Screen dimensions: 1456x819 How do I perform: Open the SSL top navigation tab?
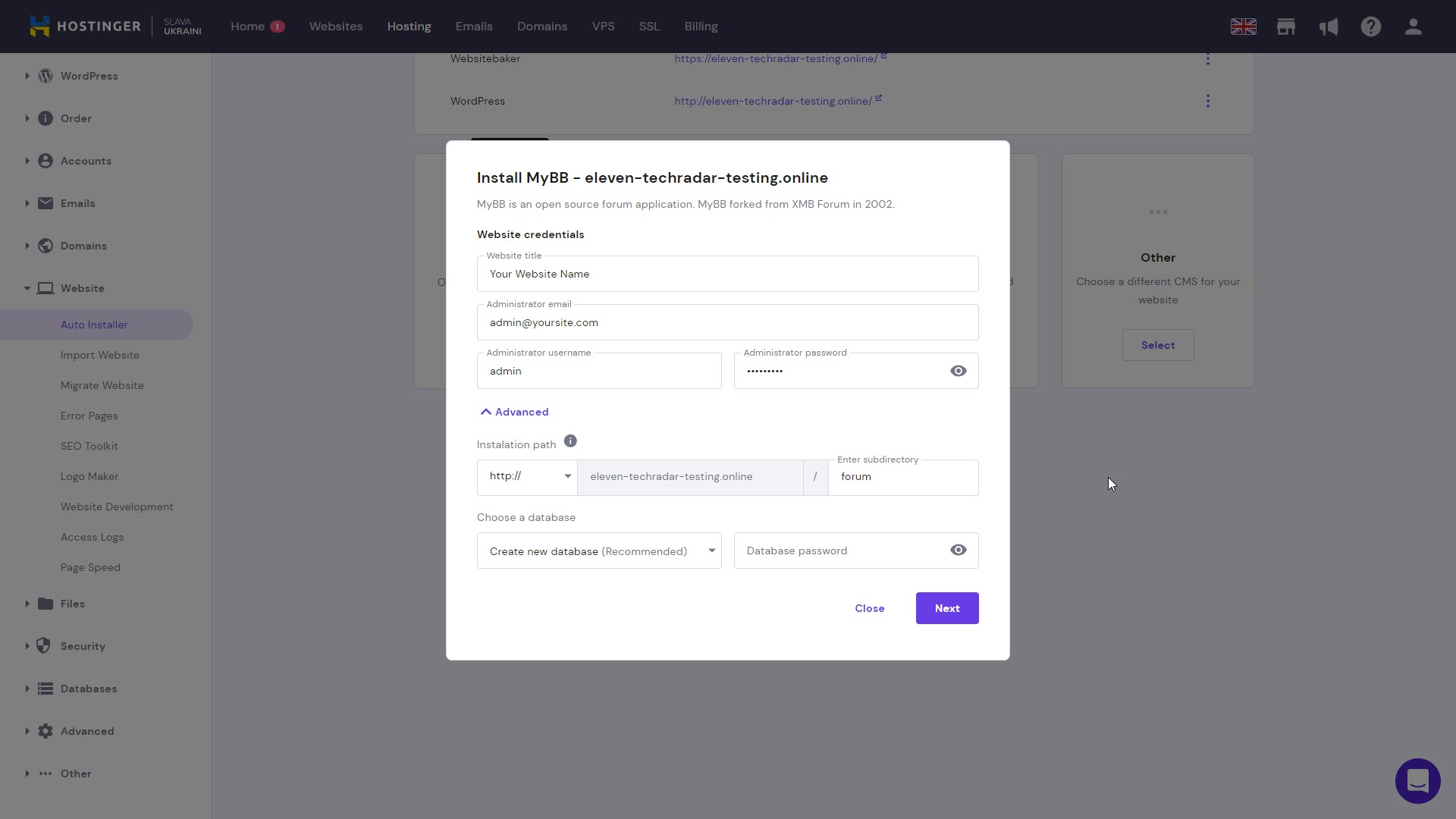649,27
